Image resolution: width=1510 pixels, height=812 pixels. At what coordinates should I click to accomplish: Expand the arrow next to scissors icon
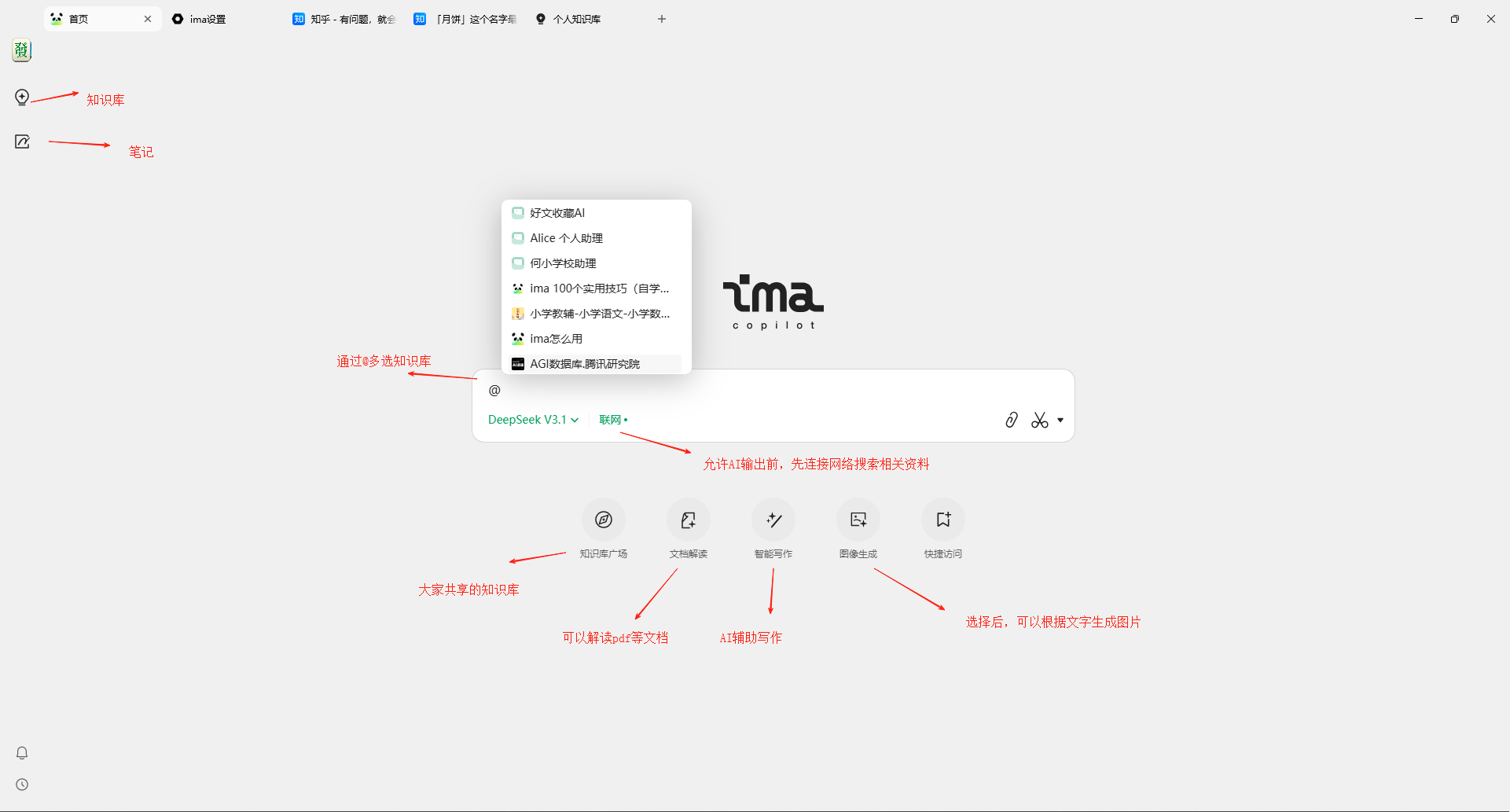tap(1060, 421)
